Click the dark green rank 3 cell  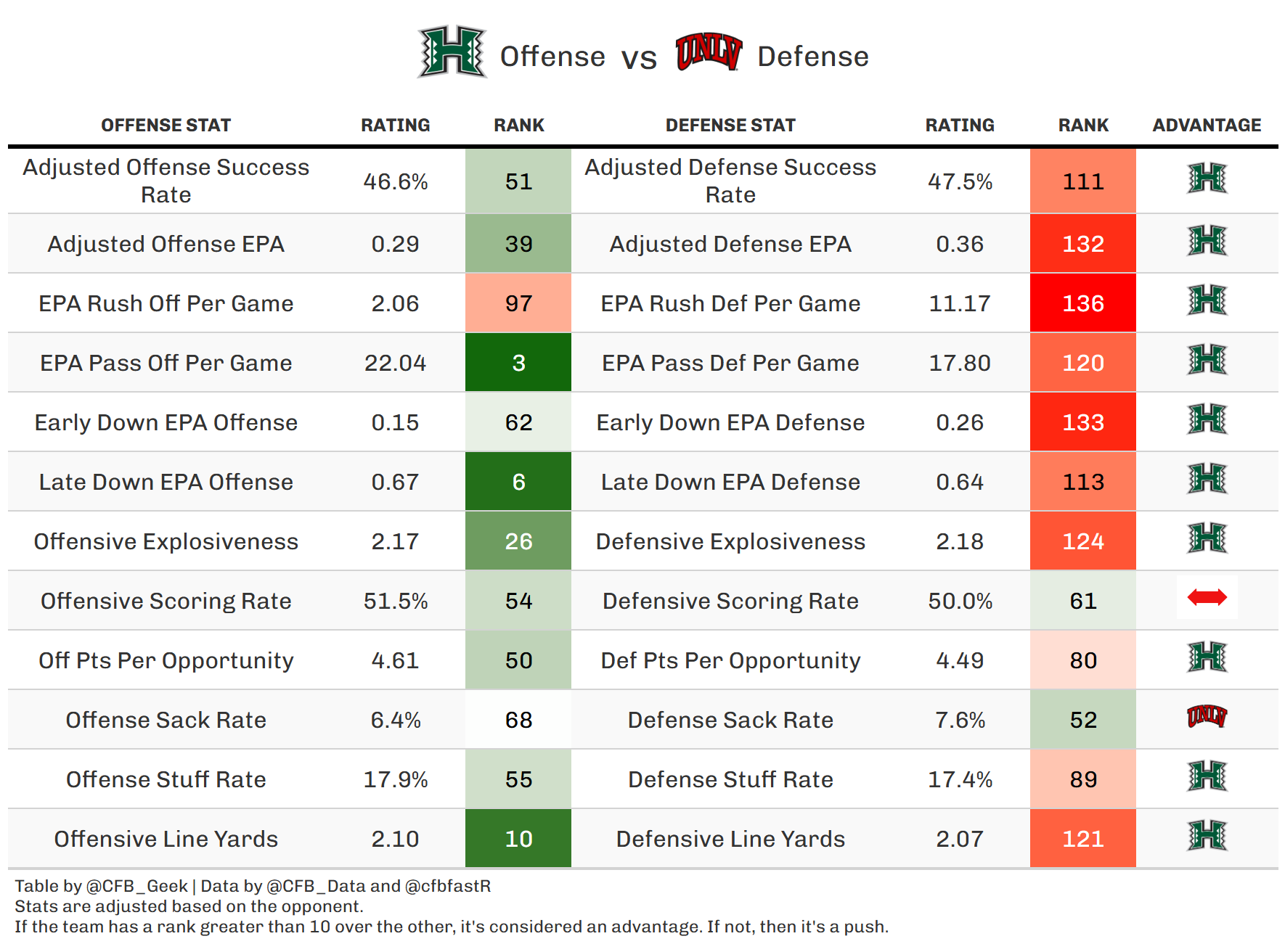518,363
